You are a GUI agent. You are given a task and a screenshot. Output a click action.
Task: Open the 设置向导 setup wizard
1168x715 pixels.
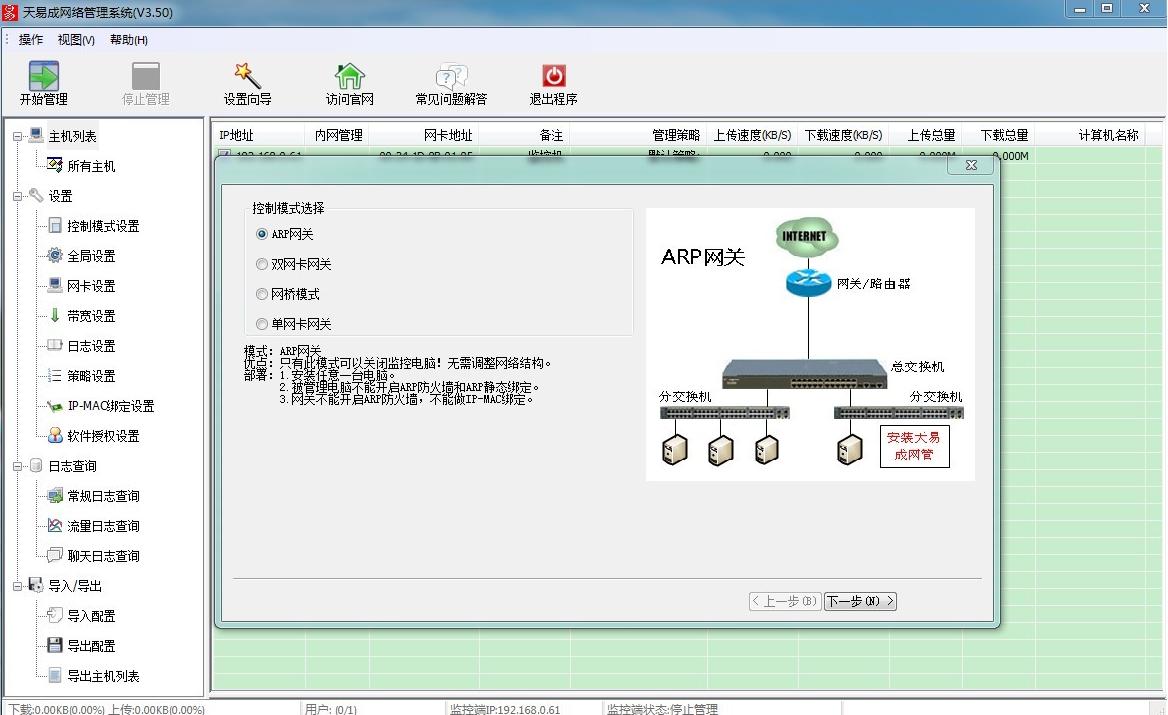(247, 82)
